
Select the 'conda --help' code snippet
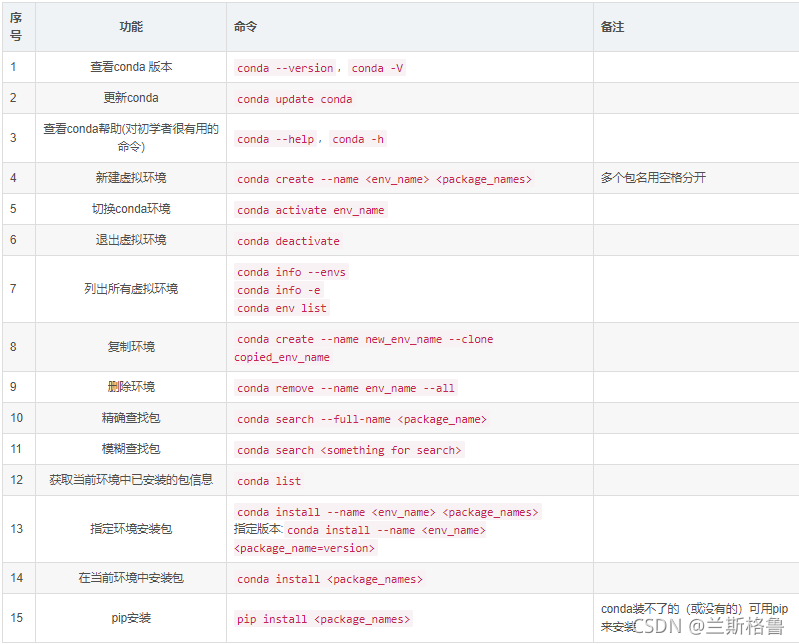(275, 139)
